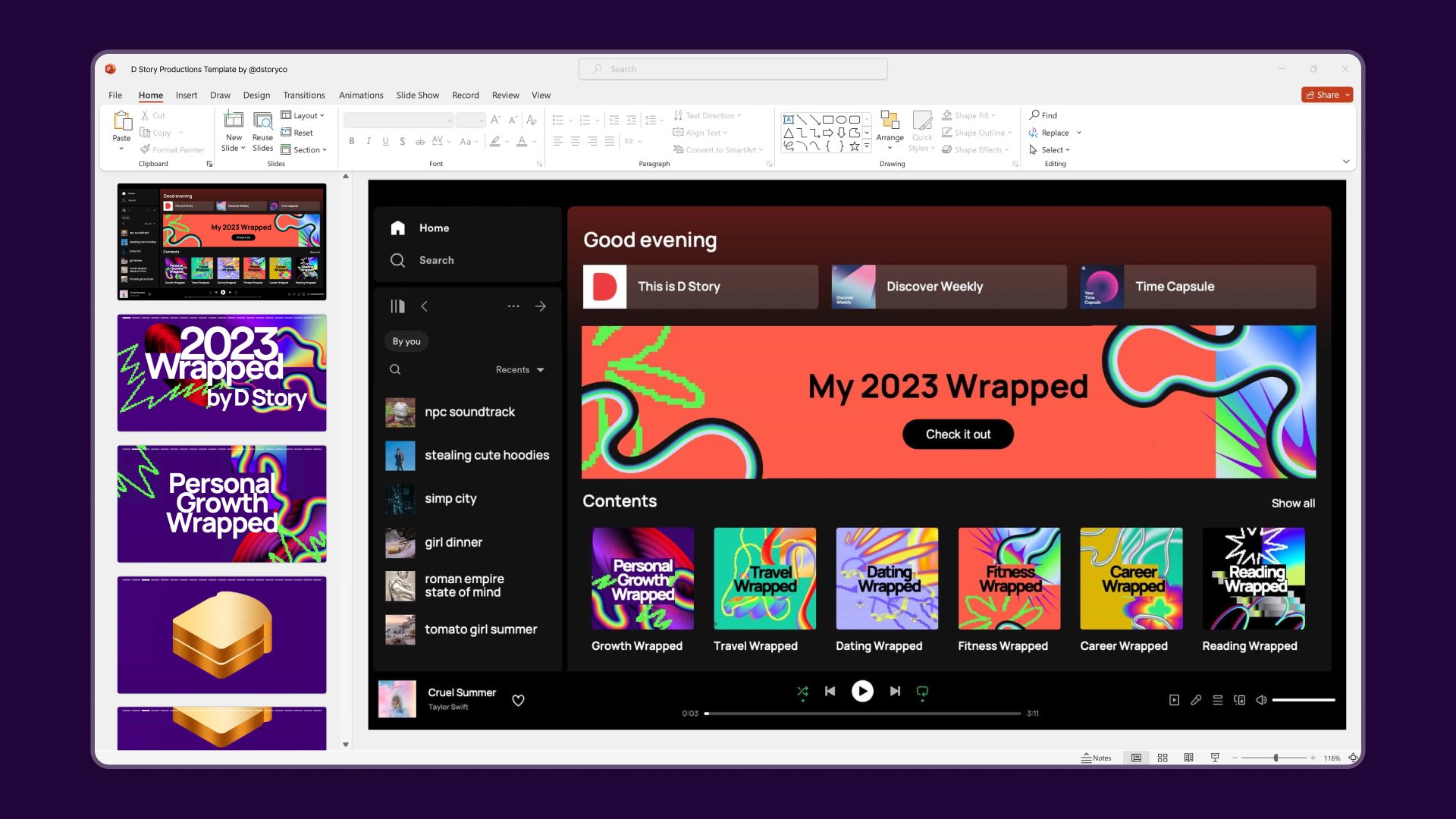This screenshot has width=1456, height=819.
Task: Toggle Notes pane from status bar
Action: [x=1097, y=757]
